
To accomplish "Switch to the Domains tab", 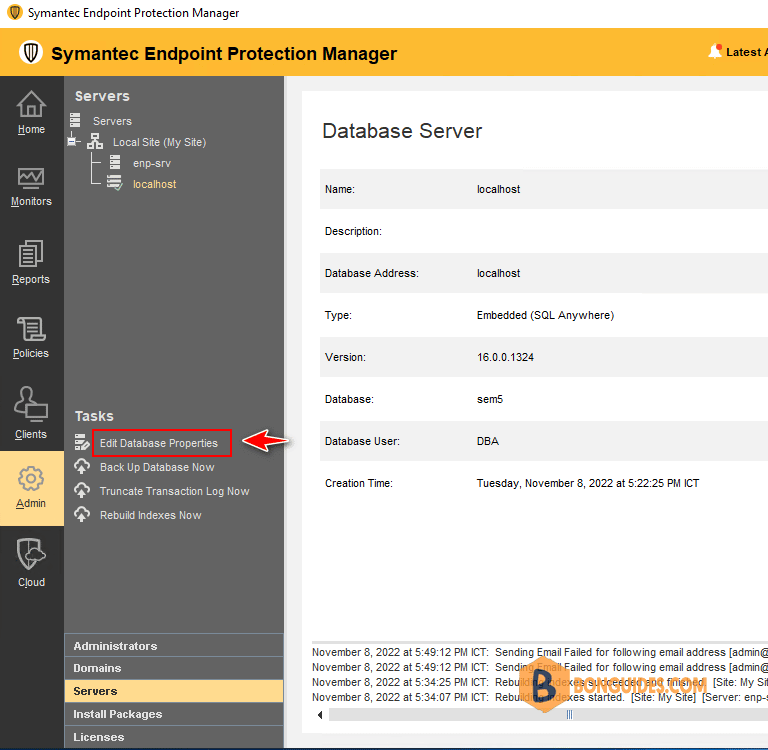I will point(174,668).
